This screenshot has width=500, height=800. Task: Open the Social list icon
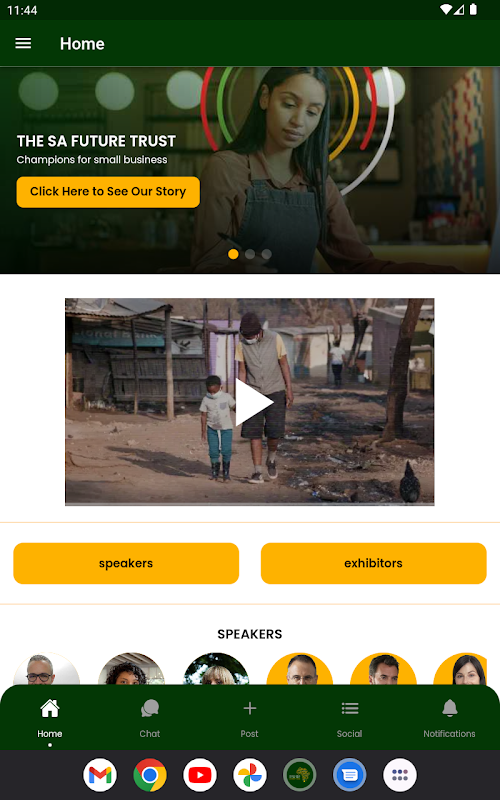coord(349,708)
